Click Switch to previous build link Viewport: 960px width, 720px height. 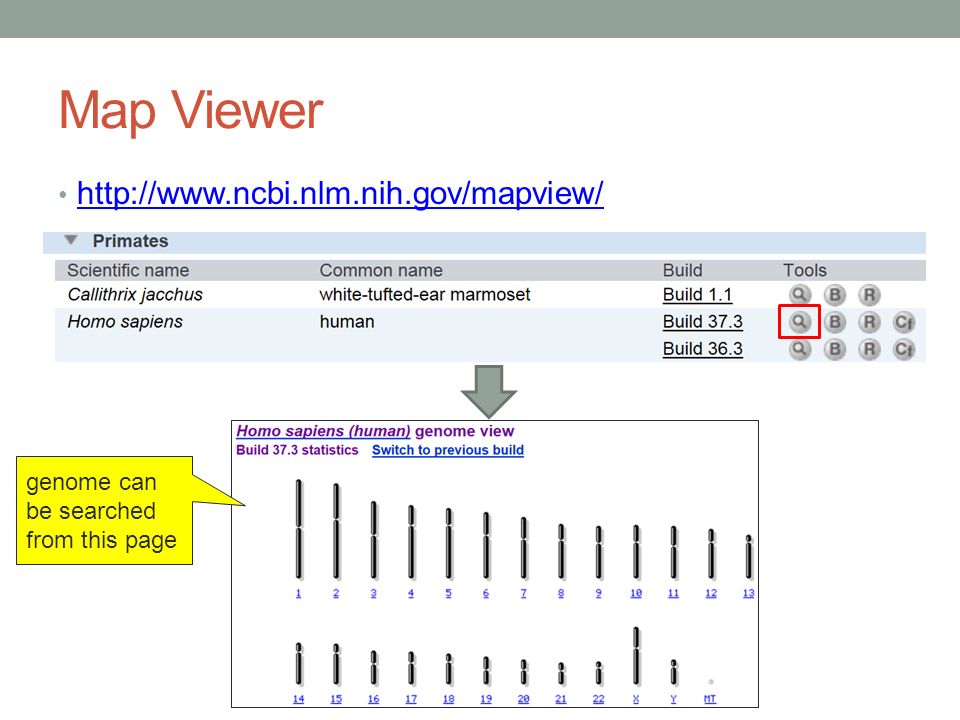448,450
